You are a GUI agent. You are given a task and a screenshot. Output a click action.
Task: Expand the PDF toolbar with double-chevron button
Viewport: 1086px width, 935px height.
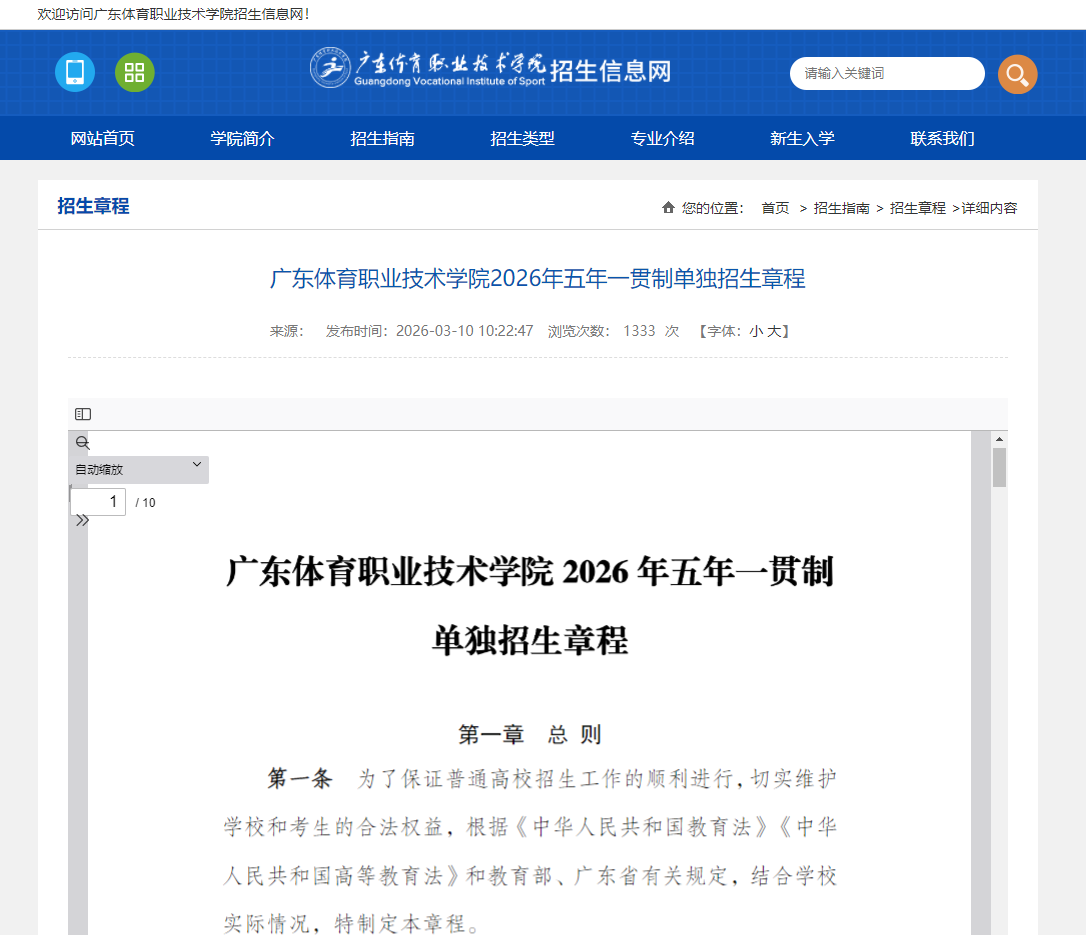pyautogui.click(x=81, y=519)
